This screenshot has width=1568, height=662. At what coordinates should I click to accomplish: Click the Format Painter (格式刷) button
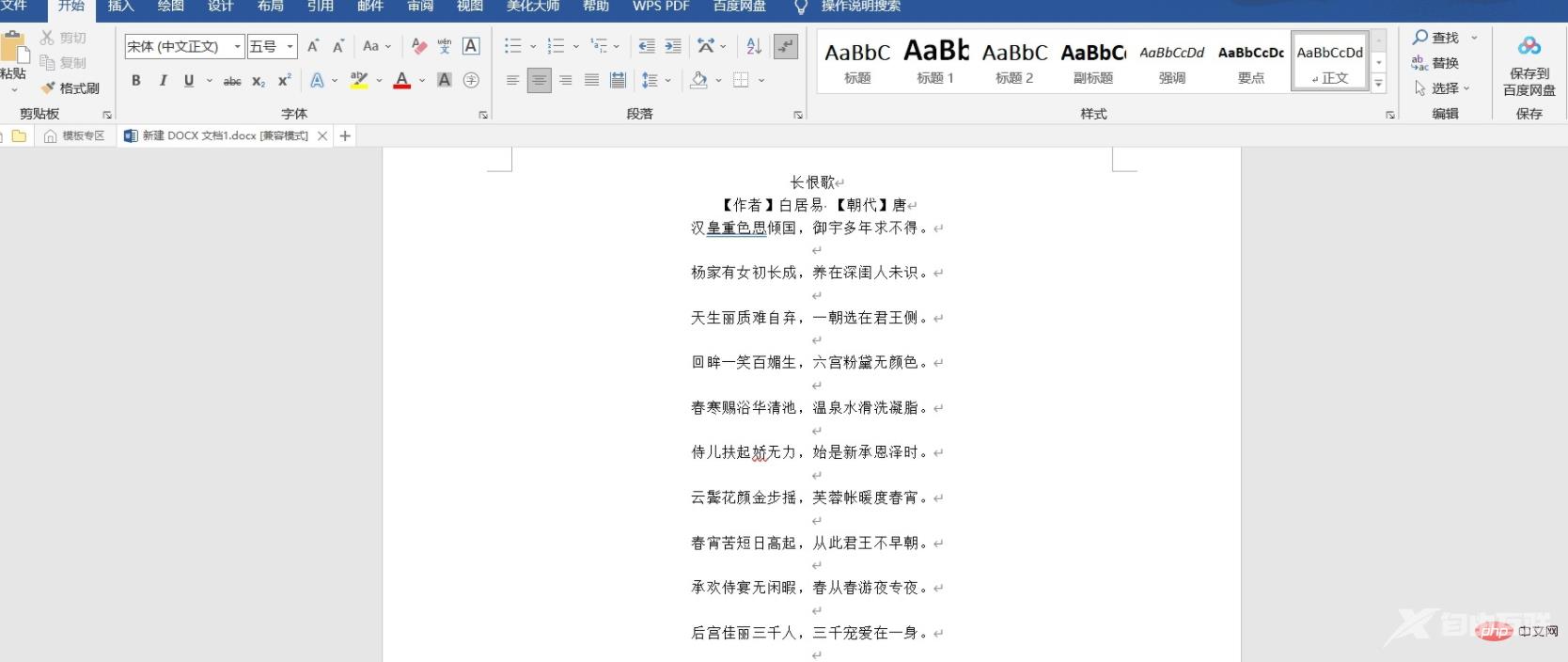tap(71, 88)
